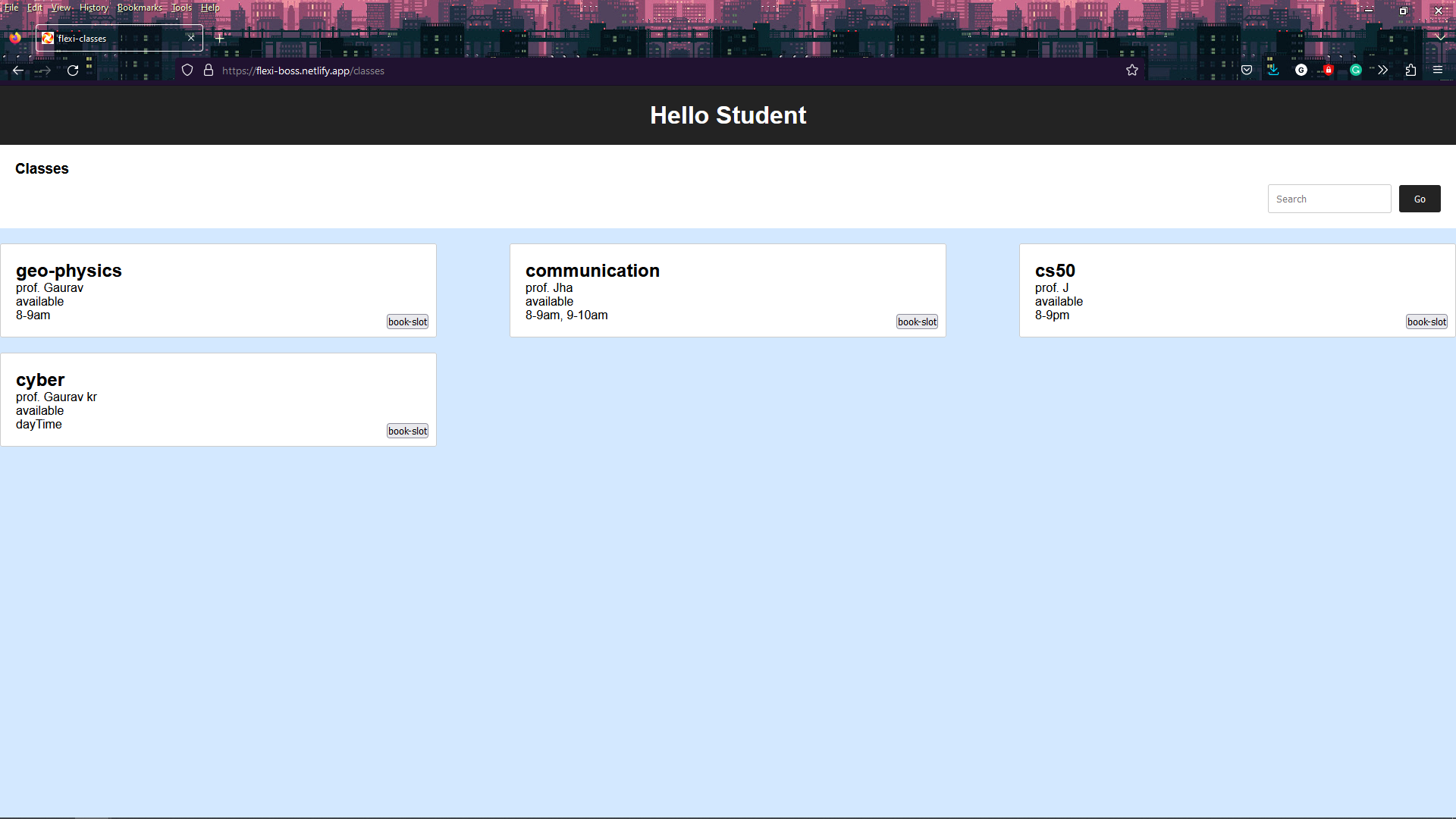The height and width of the screenshot is (819, 1456).
Task: Click inside the Search input field
Action: click(x=1329, y=198)
